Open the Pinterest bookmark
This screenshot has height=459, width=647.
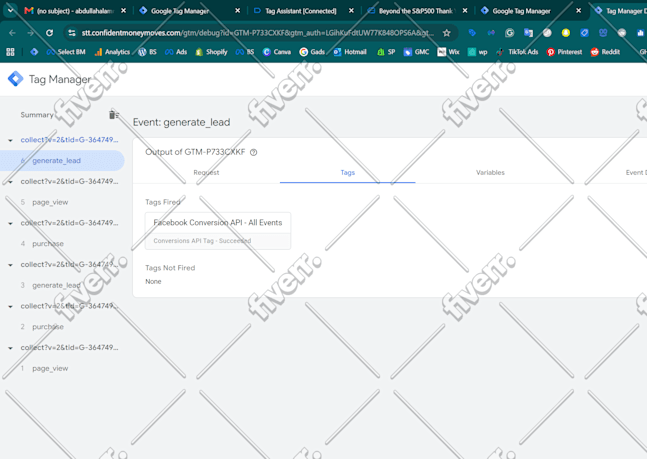click(564, 52)
